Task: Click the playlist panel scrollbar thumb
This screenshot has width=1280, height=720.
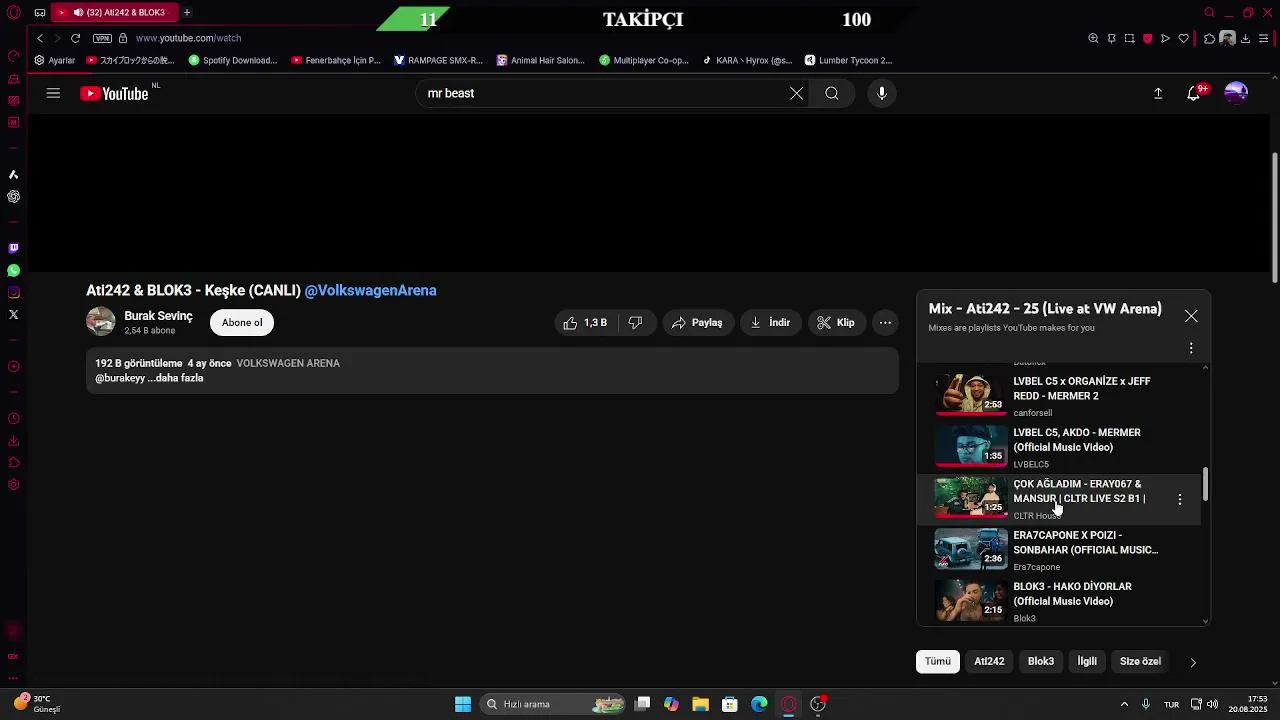Action: point(1205,485)
